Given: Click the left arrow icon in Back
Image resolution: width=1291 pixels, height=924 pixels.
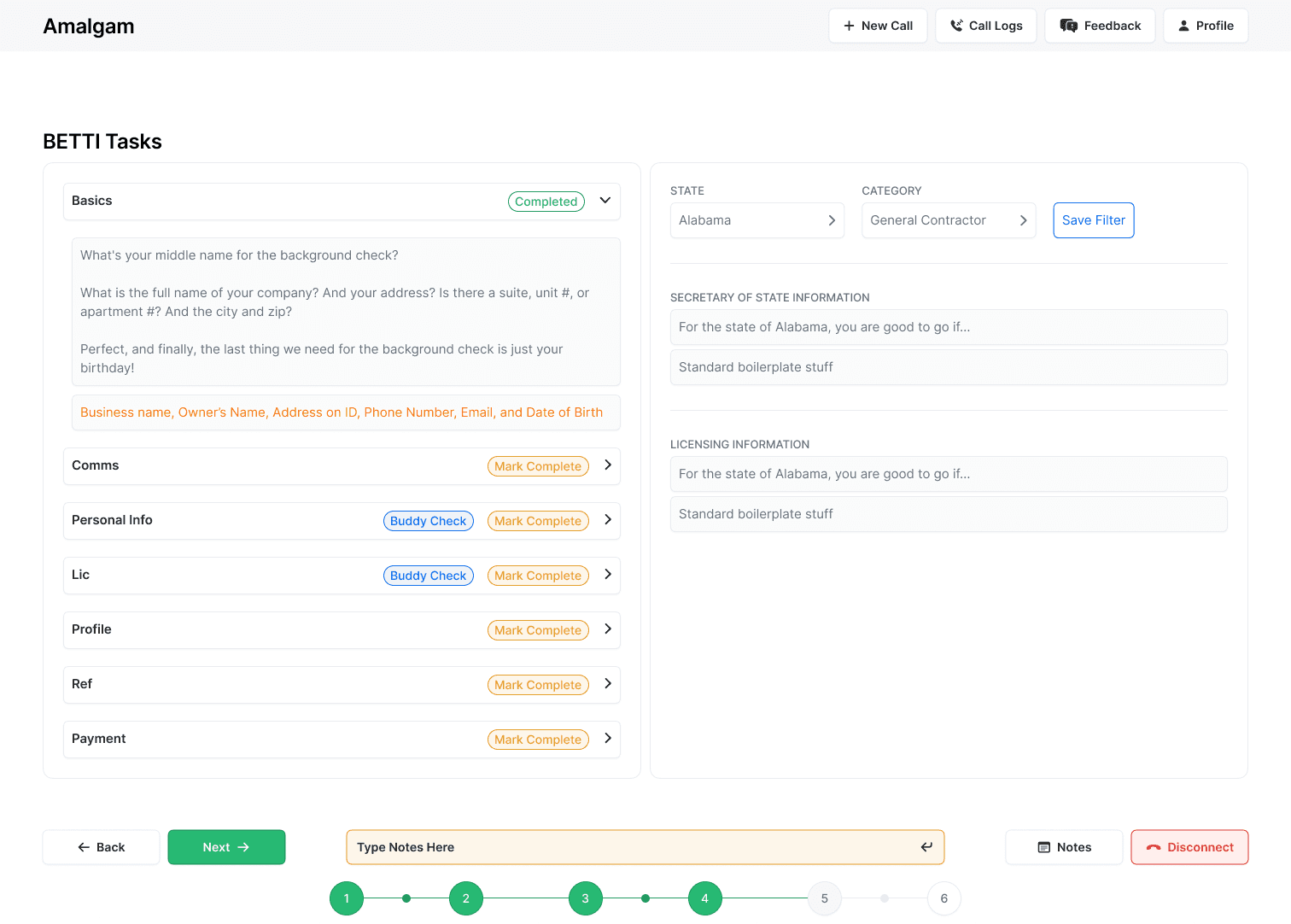Looking at the screenshot, I should [84, 847].
